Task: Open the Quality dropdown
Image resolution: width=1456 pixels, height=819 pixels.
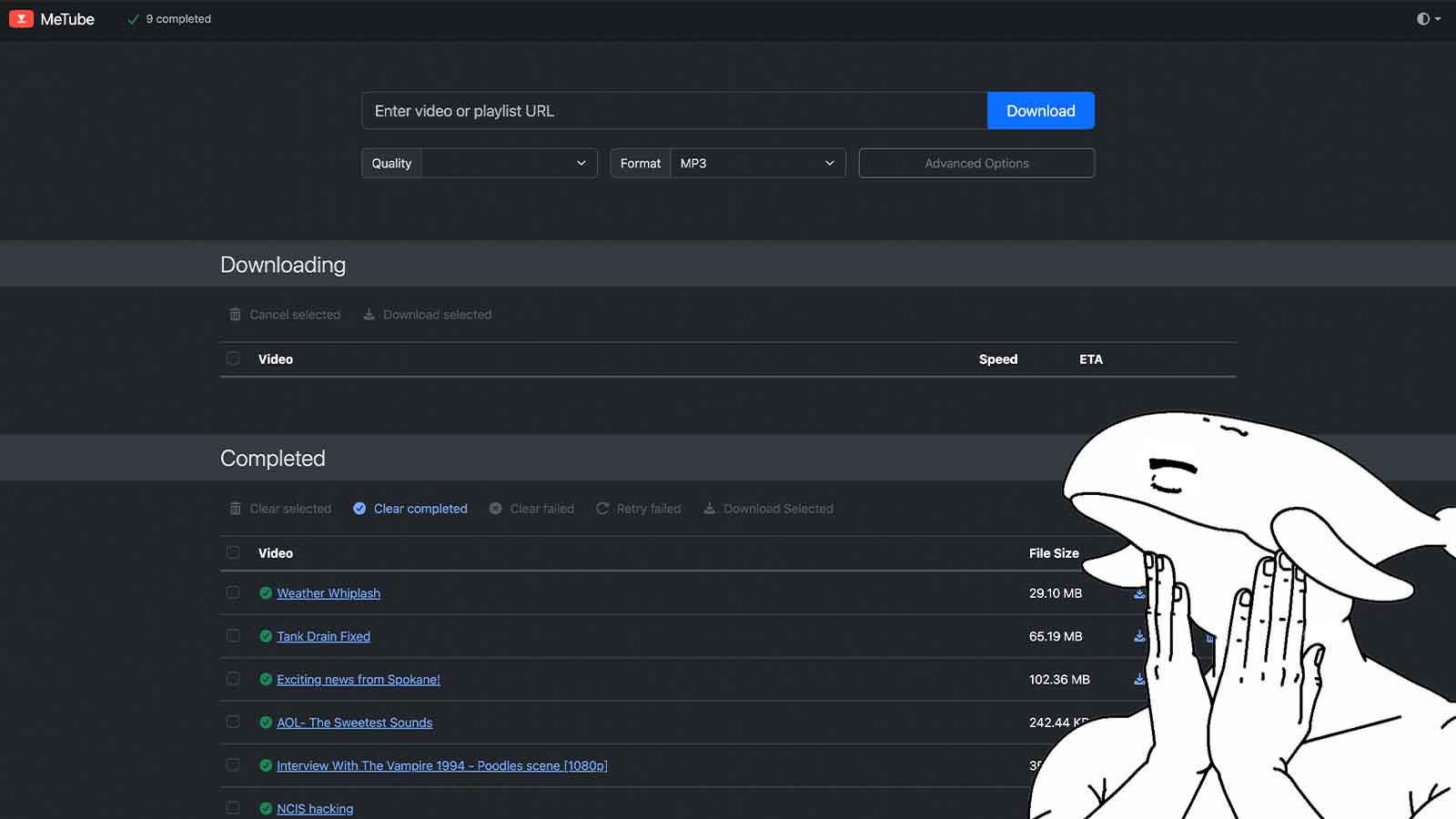Action: pyautogui.click(x=508, y=164)
